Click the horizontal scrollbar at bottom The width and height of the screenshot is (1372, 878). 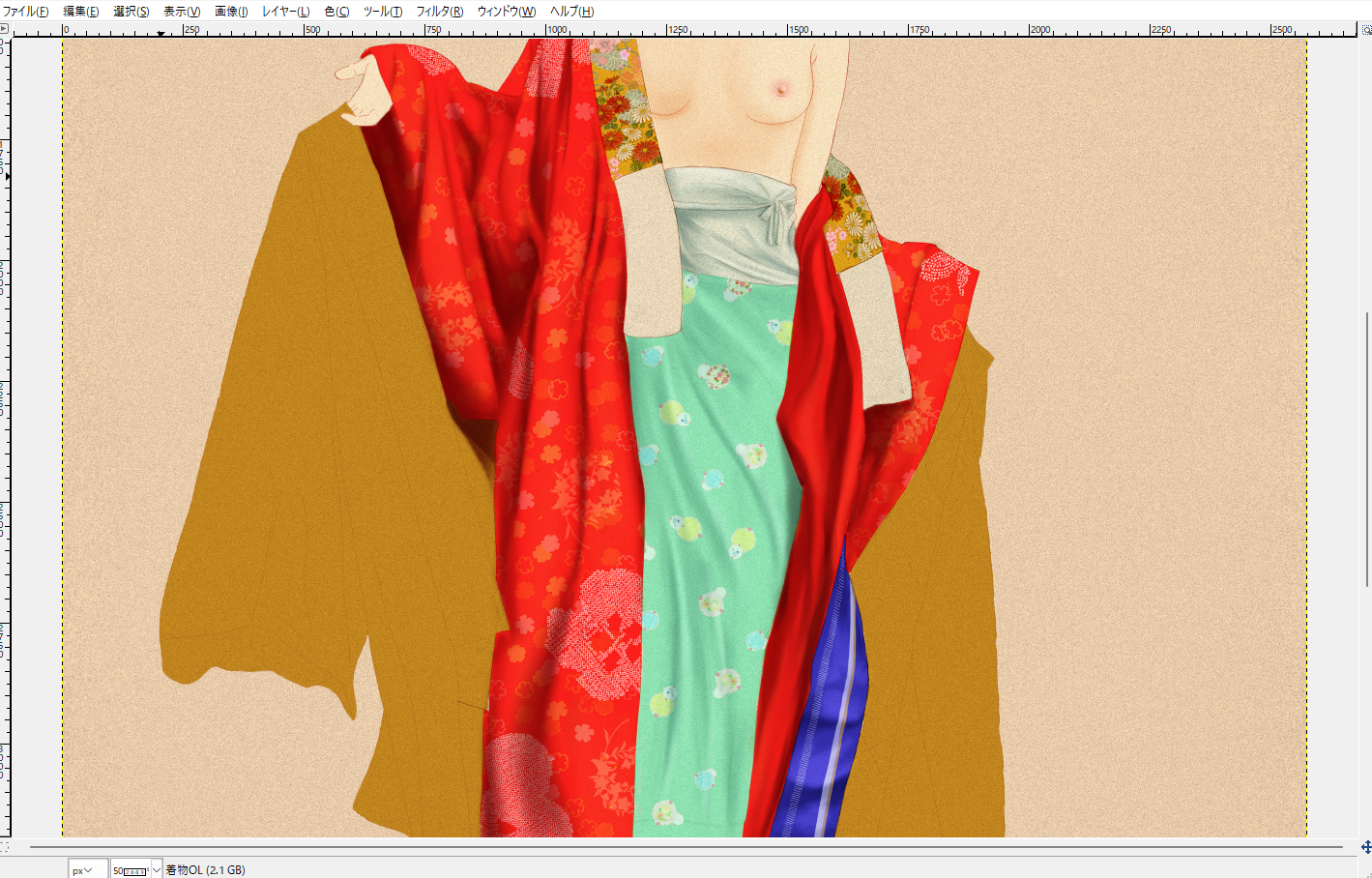click(686, 847)
